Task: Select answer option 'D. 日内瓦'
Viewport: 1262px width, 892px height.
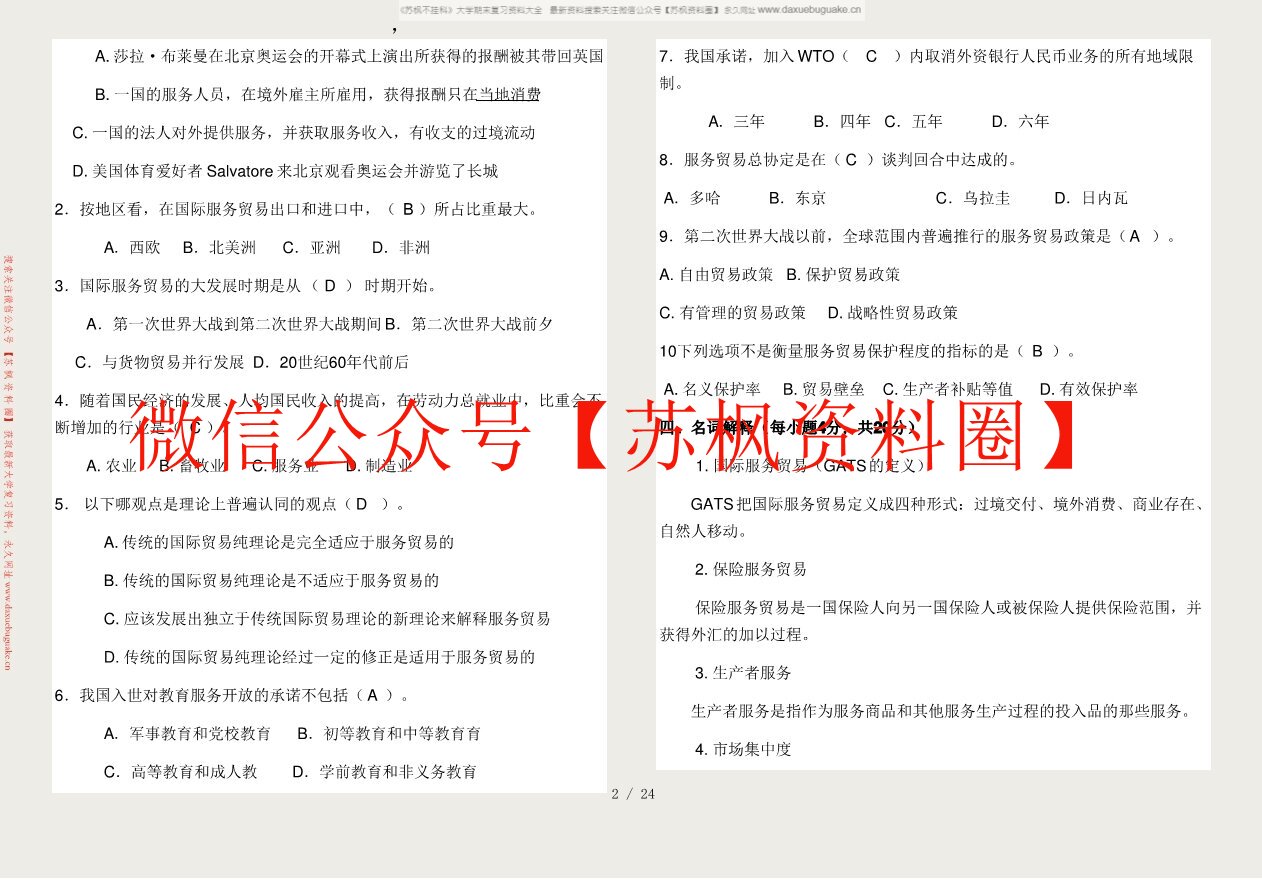Action: 1091,198
